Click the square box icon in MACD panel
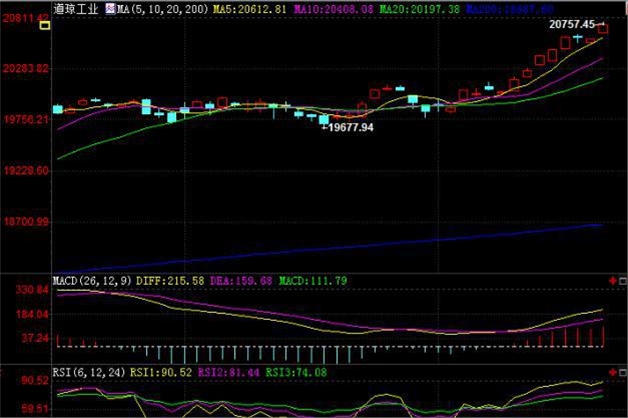The height and width of the screenshot is (418, 628). pyautogui.click(x=623, y=281)
